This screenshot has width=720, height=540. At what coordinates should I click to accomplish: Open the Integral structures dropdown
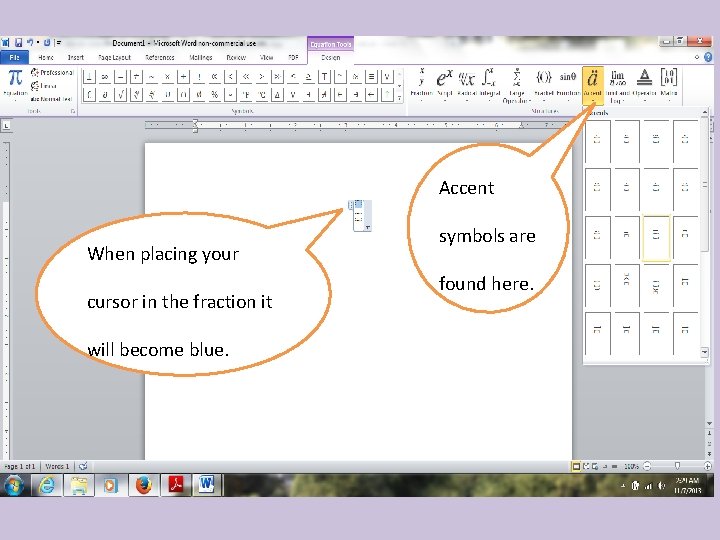click(489, 84)
